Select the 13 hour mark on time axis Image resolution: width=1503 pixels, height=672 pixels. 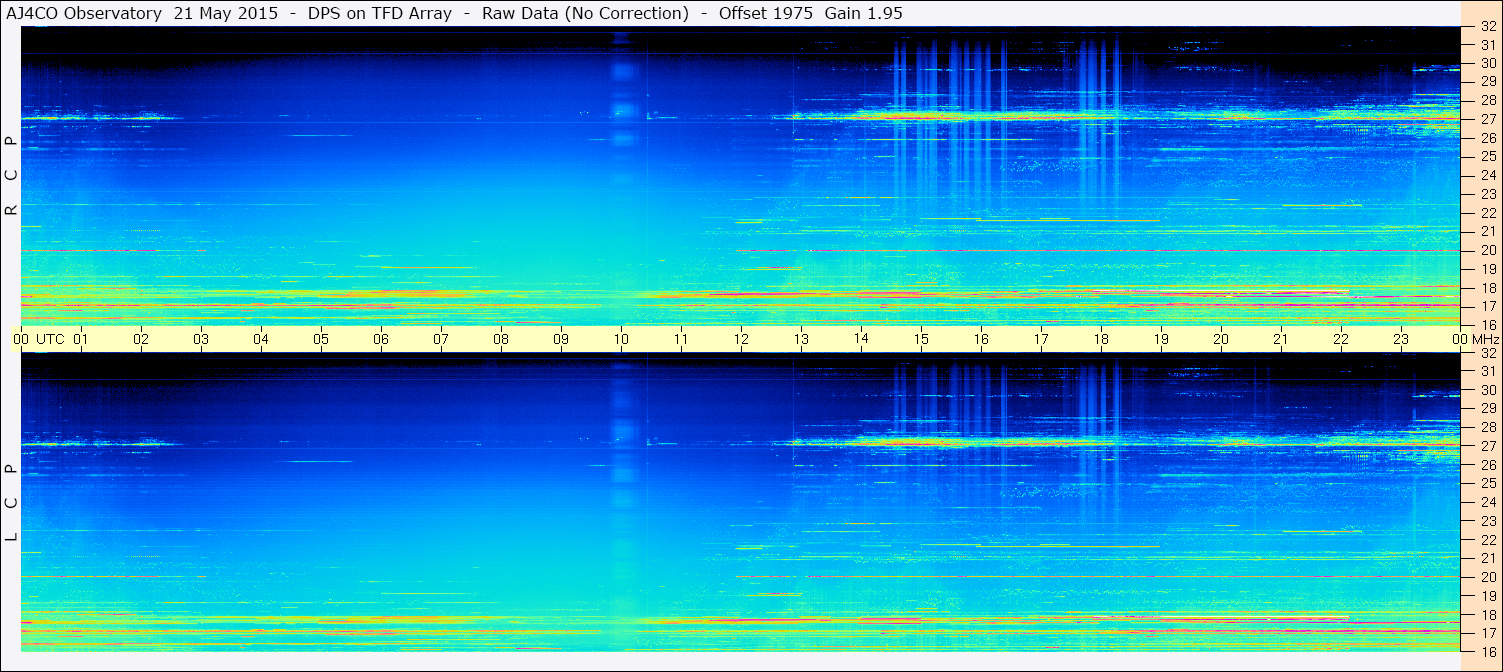point(801,339)
